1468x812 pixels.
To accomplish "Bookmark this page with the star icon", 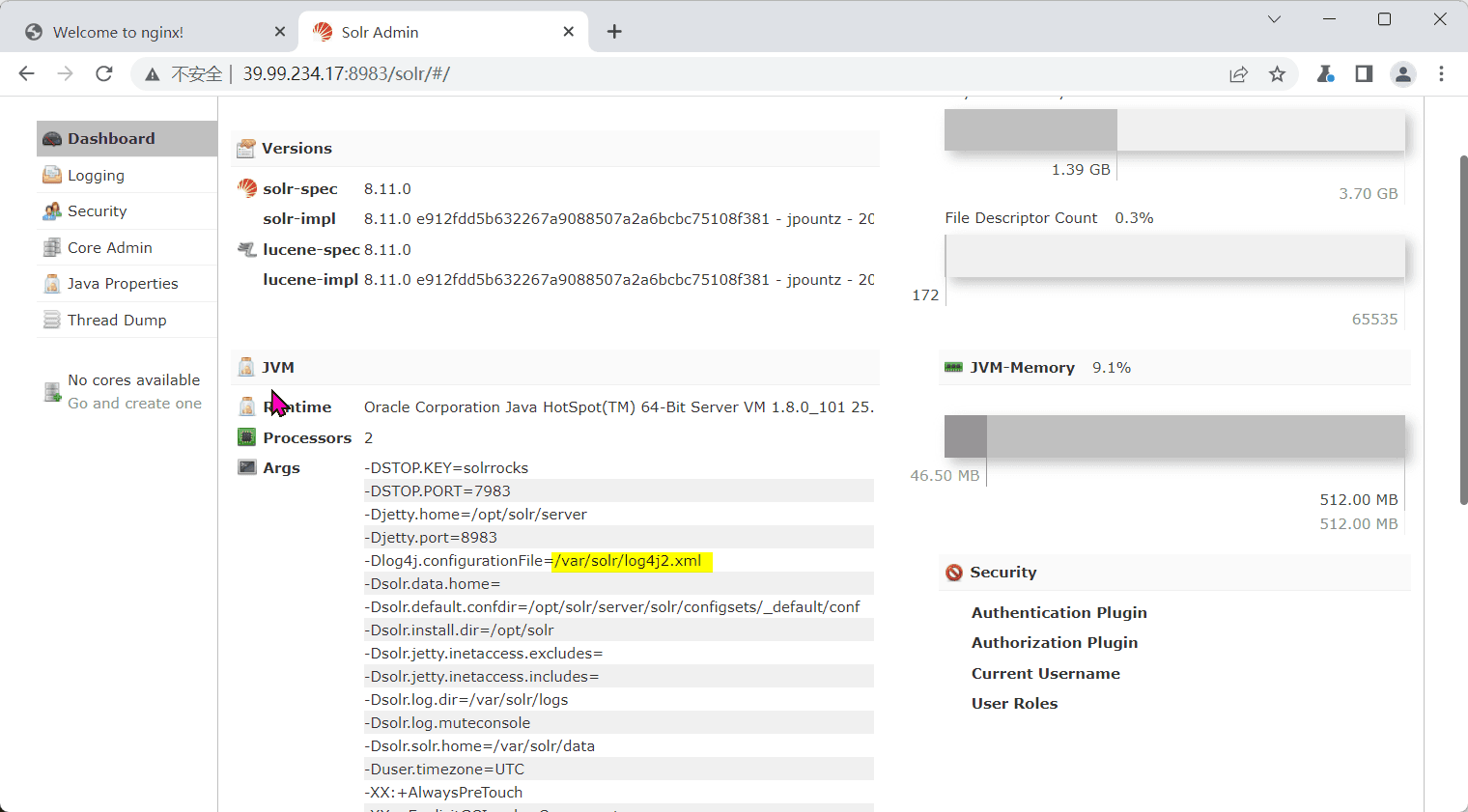I will click(x=1277, y=74).
